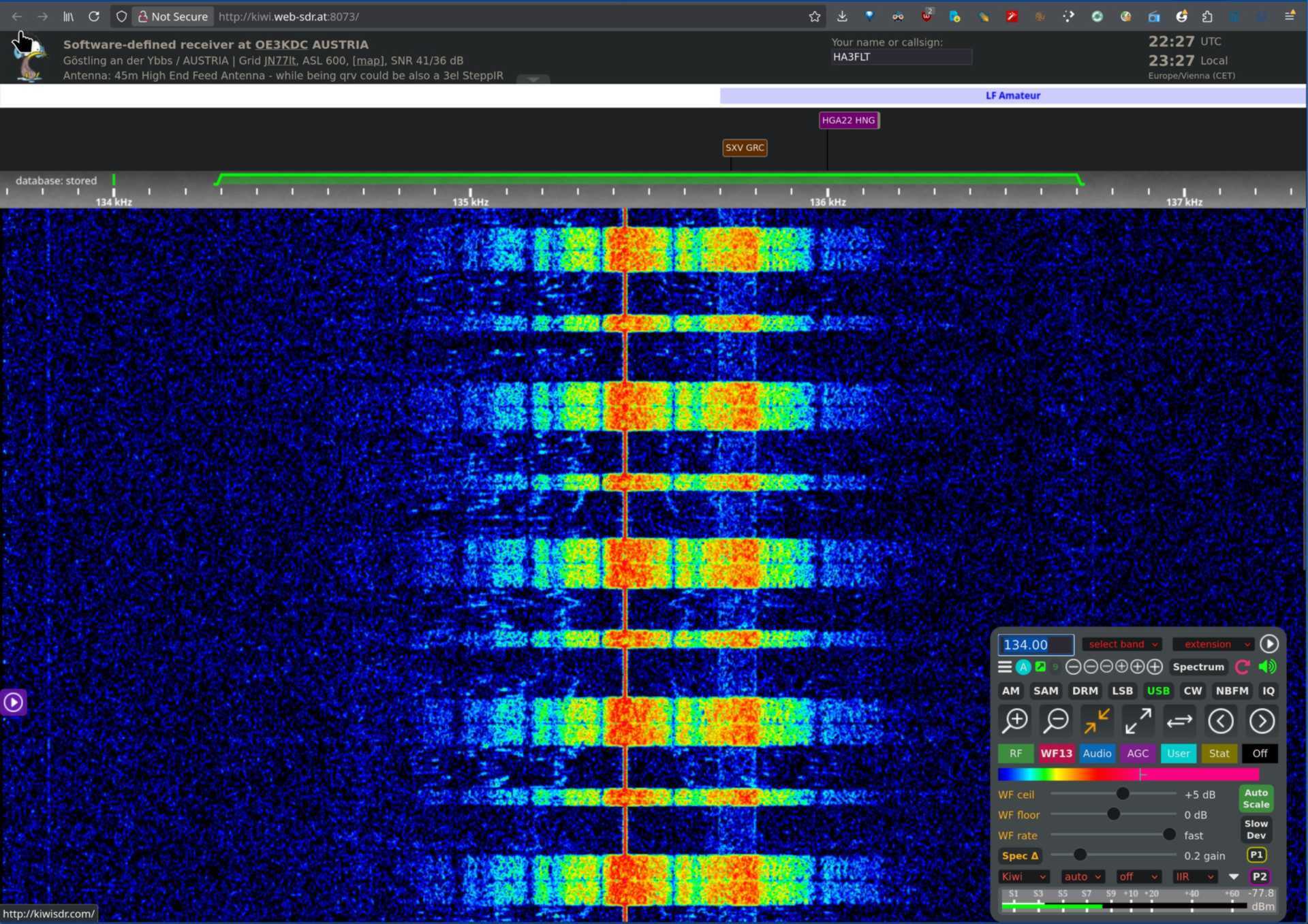Click the max zoom out diagonal arrows icon
The height and width of the screenshot is (924, 1308).
1138,720
